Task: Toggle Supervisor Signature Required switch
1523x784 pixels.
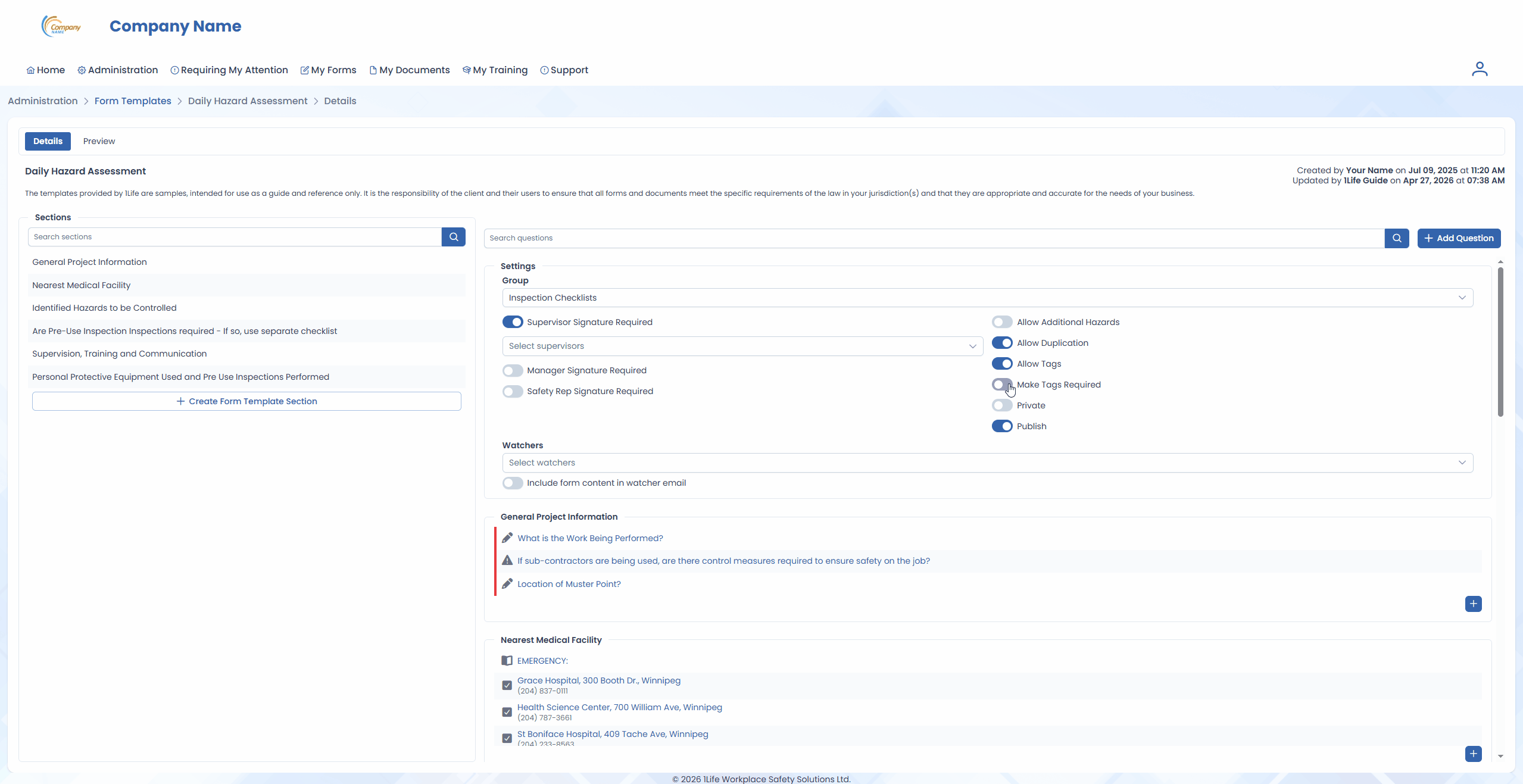Action: pos(513,322)
